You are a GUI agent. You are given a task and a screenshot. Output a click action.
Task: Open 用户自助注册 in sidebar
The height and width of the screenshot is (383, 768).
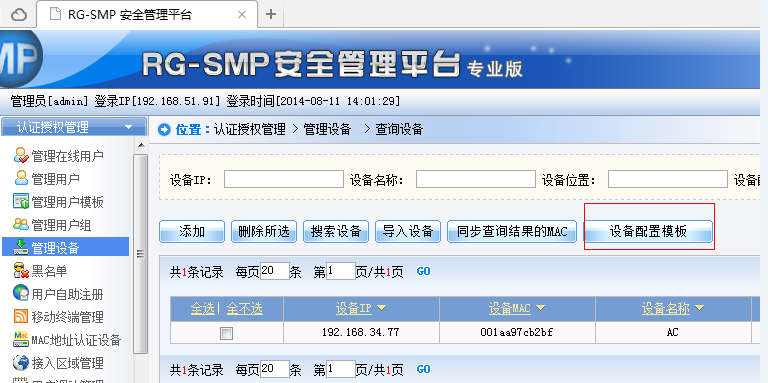pos(68,294)
